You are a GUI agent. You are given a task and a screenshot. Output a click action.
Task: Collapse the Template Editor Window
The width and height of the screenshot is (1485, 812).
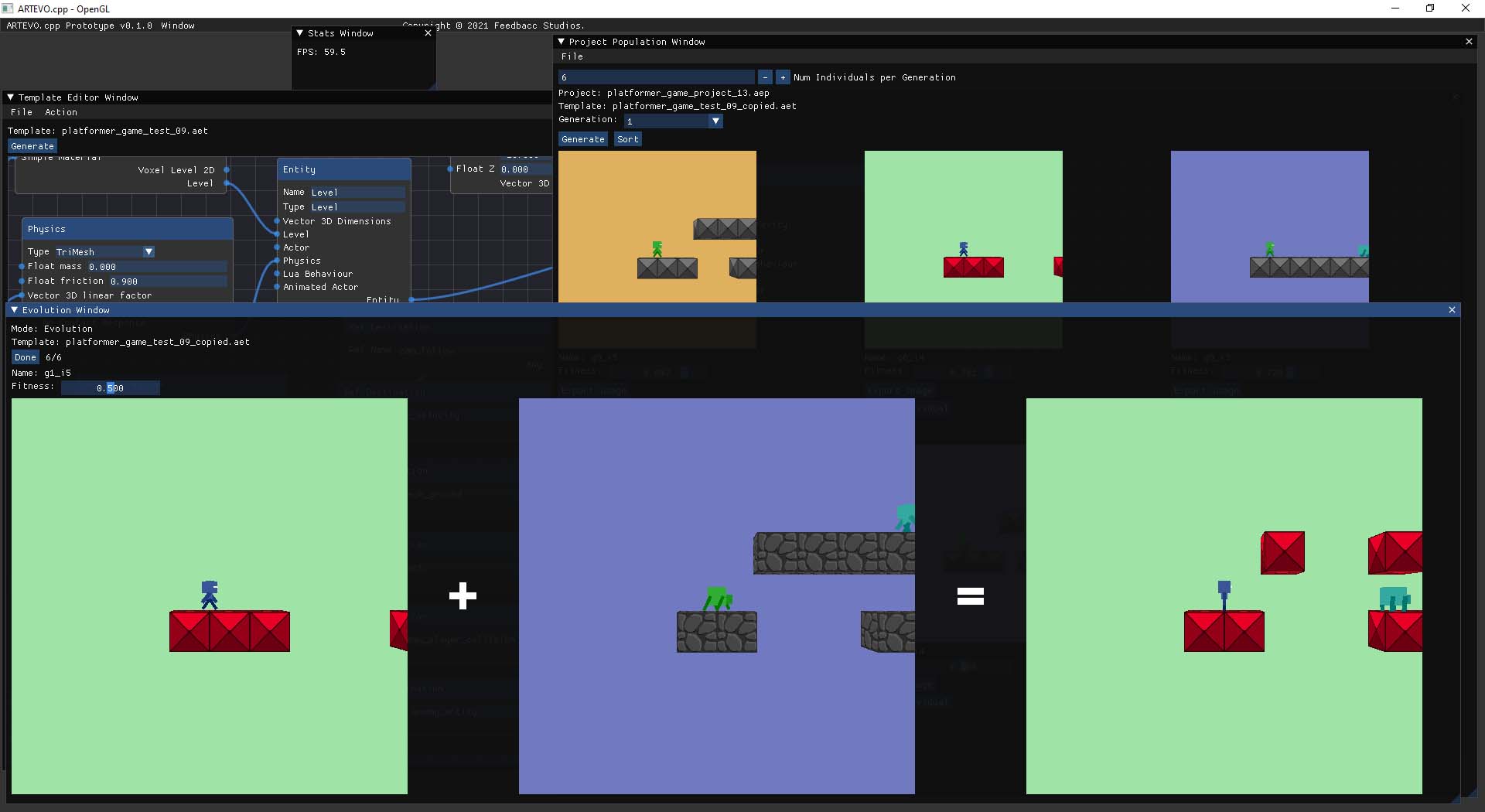click(x=11, y=97)
